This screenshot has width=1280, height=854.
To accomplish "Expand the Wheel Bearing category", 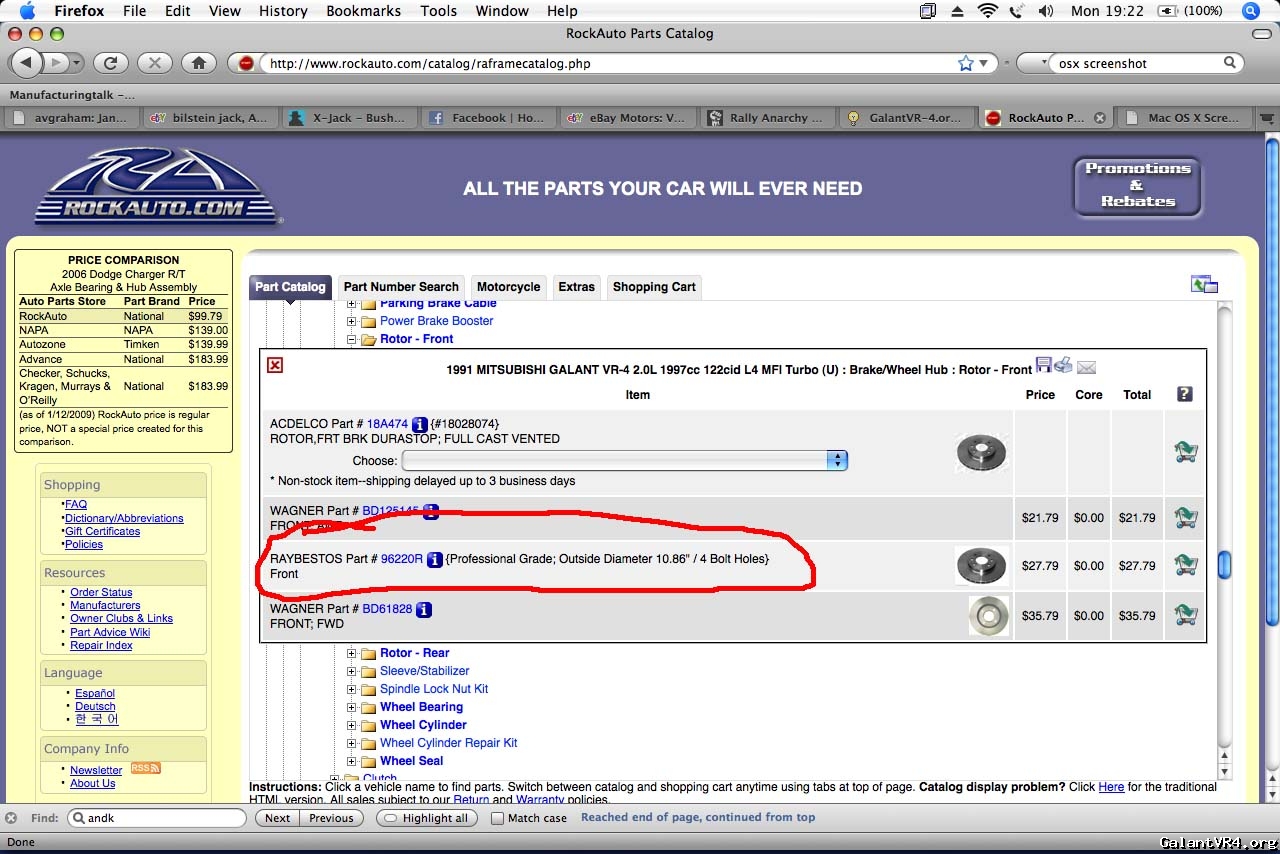I will 352,707.
